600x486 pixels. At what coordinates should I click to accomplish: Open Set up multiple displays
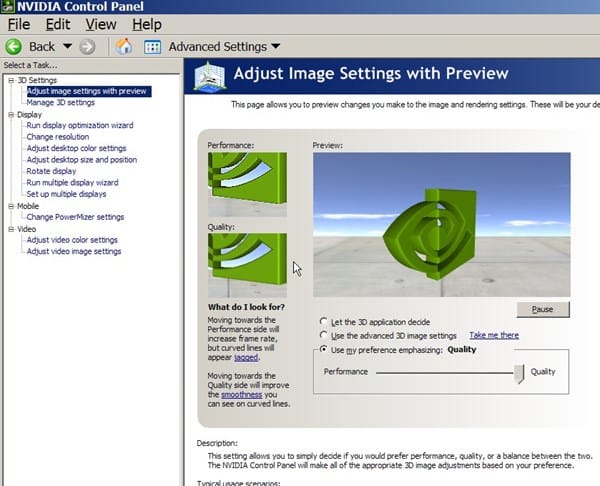[x=66, y=194]
